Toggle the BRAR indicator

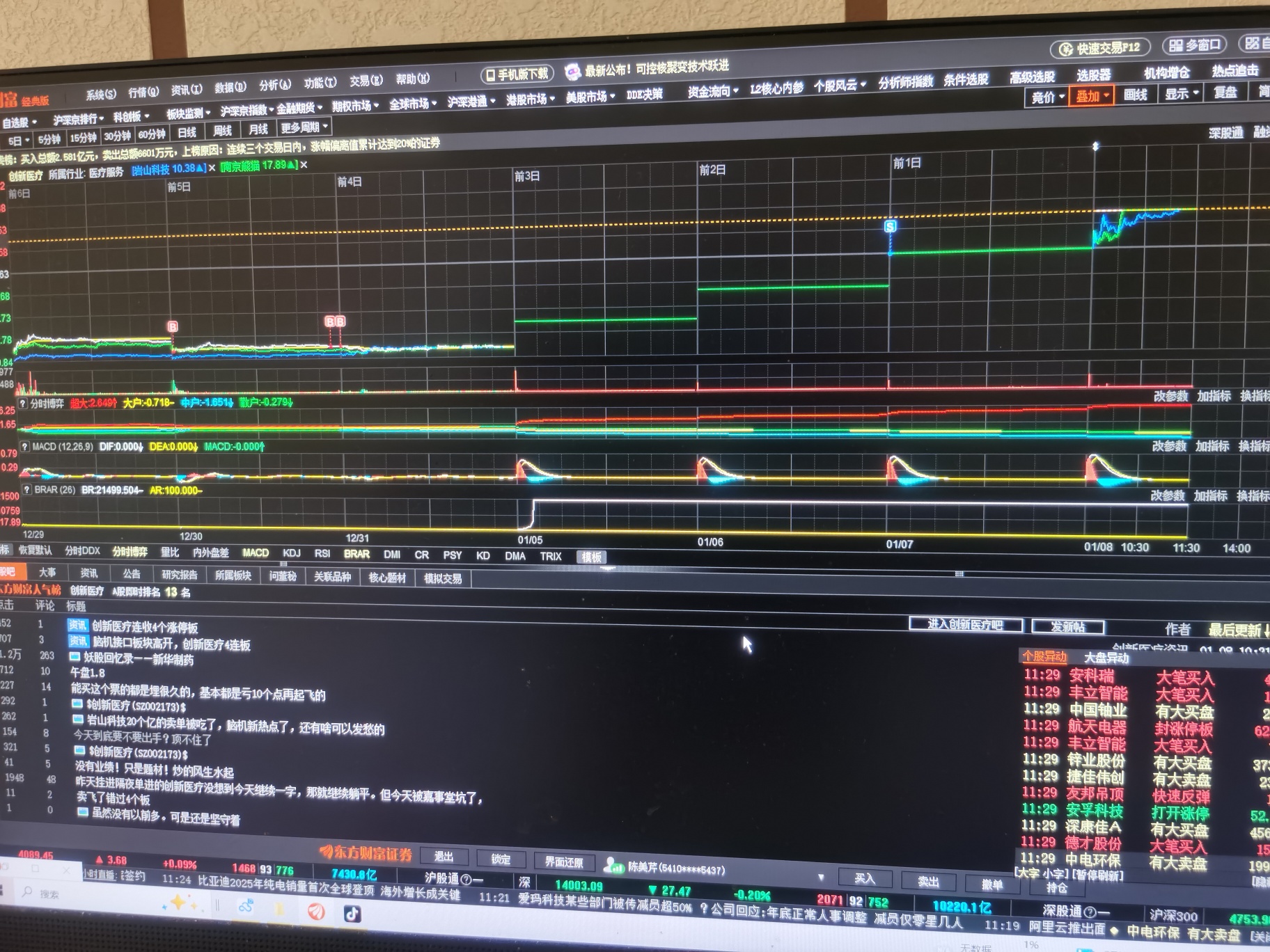356,554
